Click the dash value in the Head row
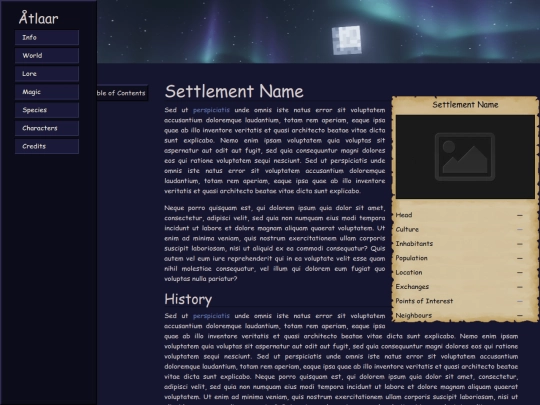Image resolution: width=540 pixels, height=405 pixels. pyautogui.click(x=520, y=215)
